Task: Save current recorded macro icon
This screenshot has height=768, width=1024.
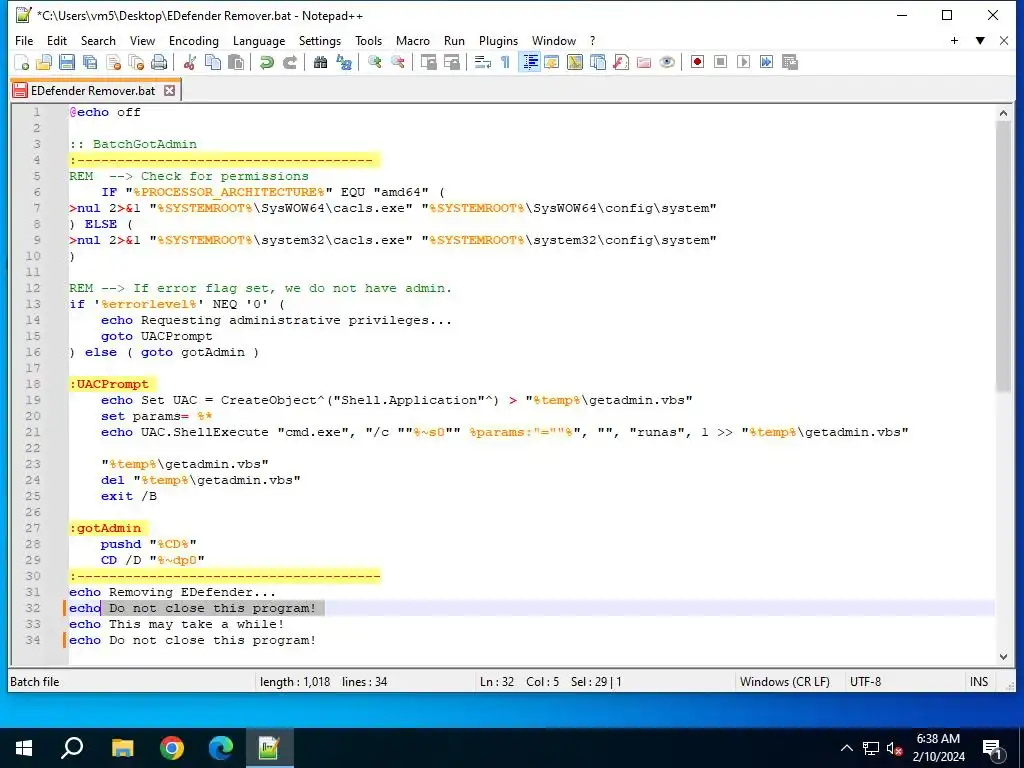Action: 790,62
